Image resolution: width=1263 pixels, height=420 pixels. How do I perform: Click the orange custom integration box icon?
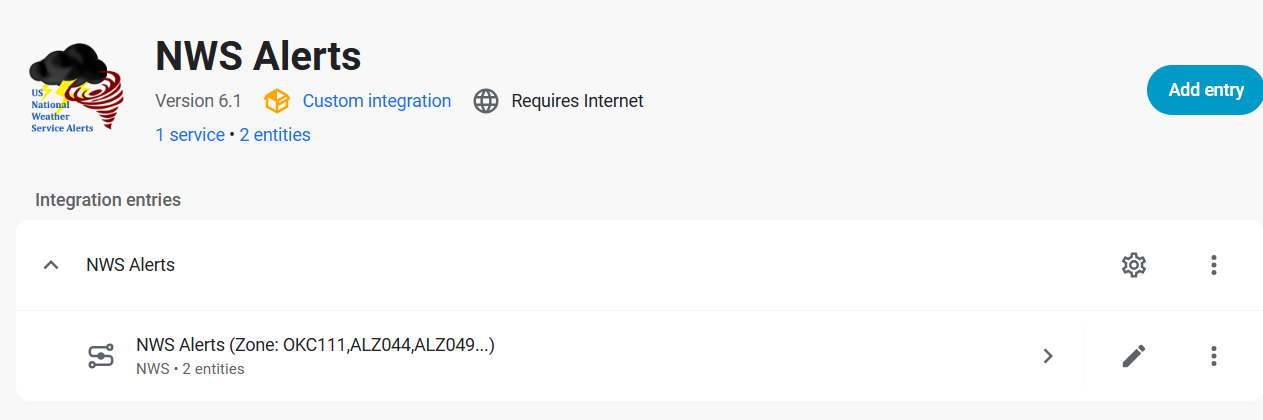click(277, 101)
